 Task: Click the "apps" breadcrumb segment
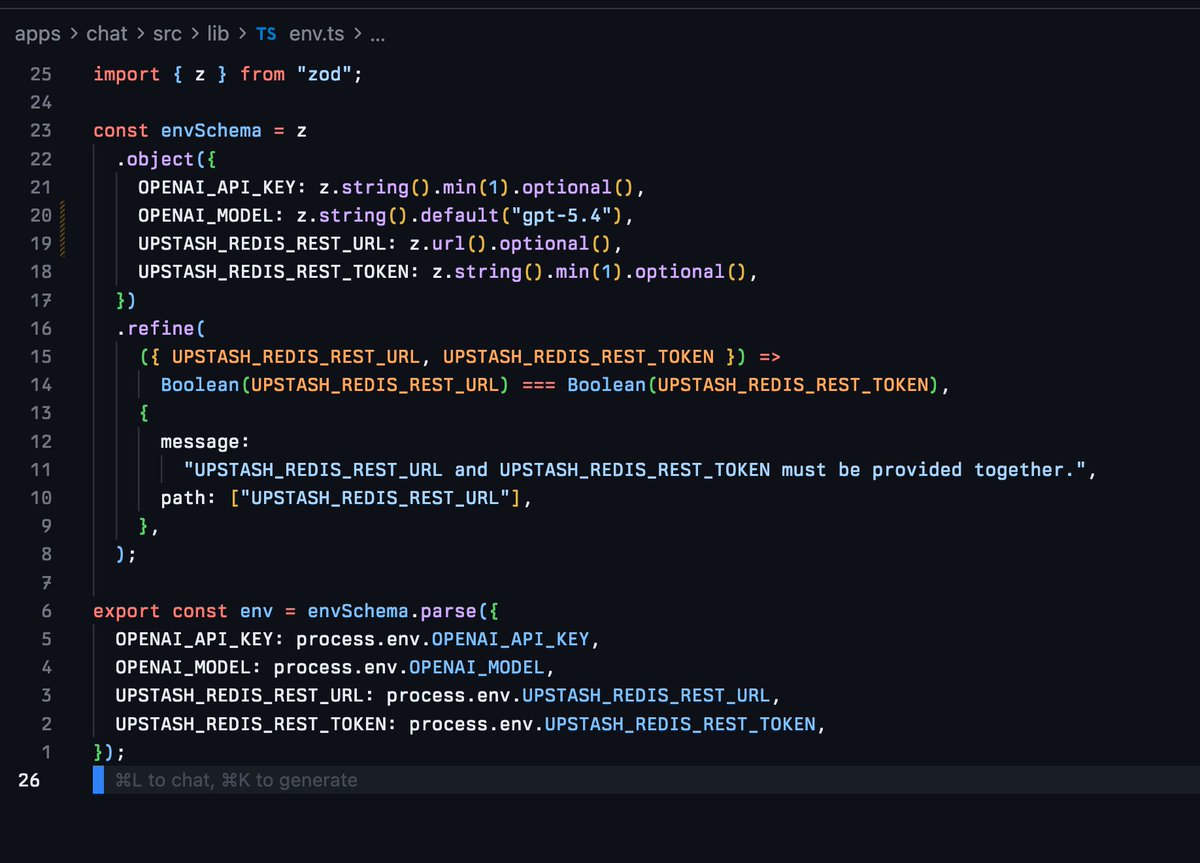pyautogui.click(x=38, y=34)
